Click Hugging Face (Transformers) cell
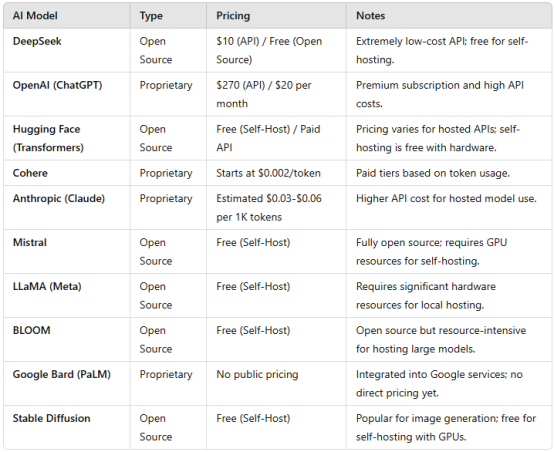Viewport: 554px width, 452px height. click(x=48, y=138)
